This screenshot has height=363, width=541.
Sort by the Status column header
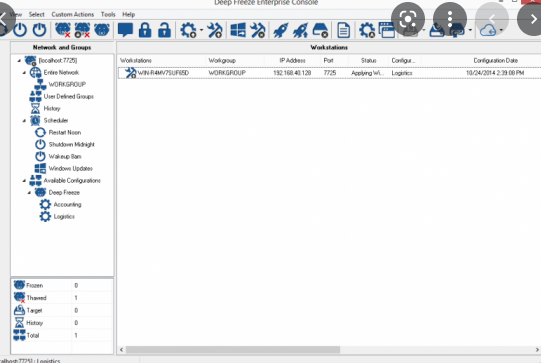(x=368, y=60)
